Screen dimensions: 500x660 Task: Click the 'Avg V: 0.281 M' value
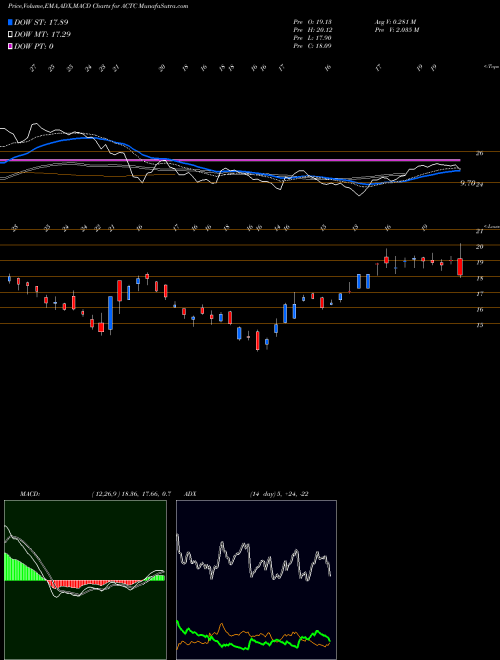(395, 22)
